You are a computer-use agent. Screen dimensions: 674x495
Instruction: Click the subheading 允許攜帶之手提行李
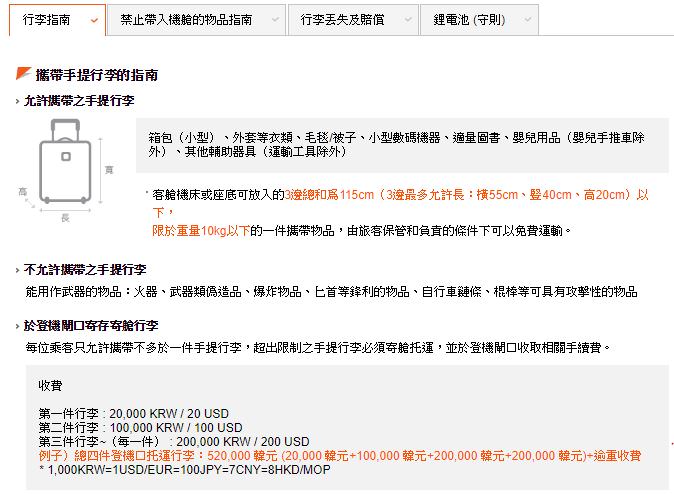pos(79,101)
